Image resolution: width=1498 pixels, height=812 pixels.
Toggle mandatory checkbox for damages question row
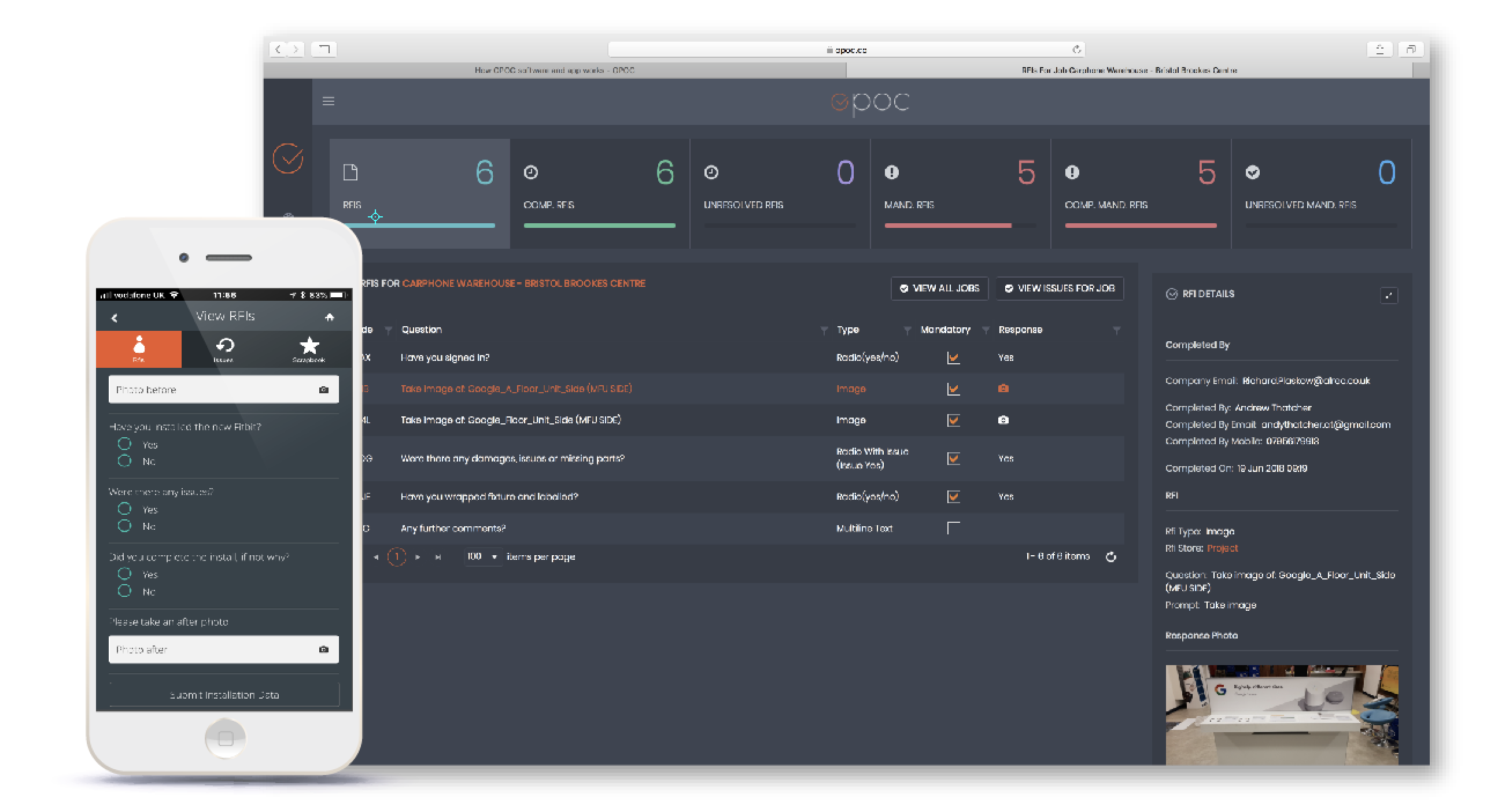click(953, 459)
